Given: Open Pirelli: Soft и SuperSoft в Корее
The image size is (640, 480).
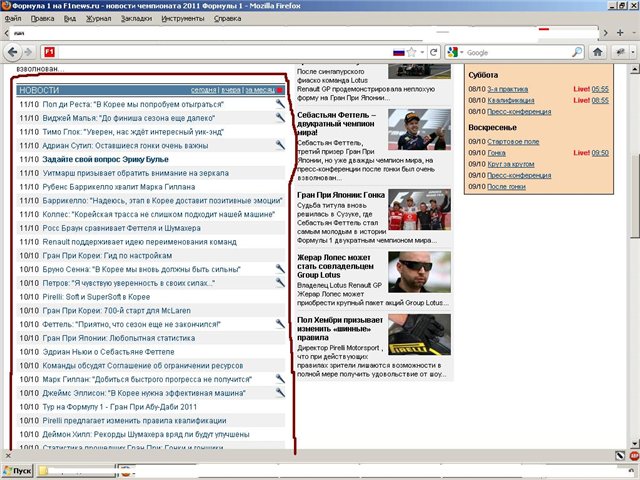Looking at the screenshot, I should (96, 297).
